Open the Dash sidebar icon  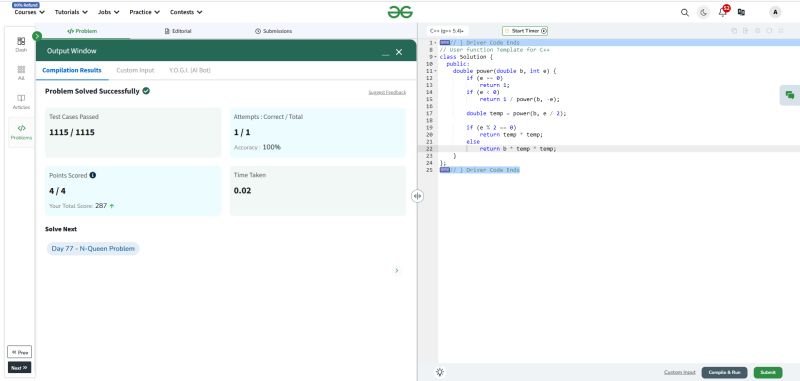[21, 44]
